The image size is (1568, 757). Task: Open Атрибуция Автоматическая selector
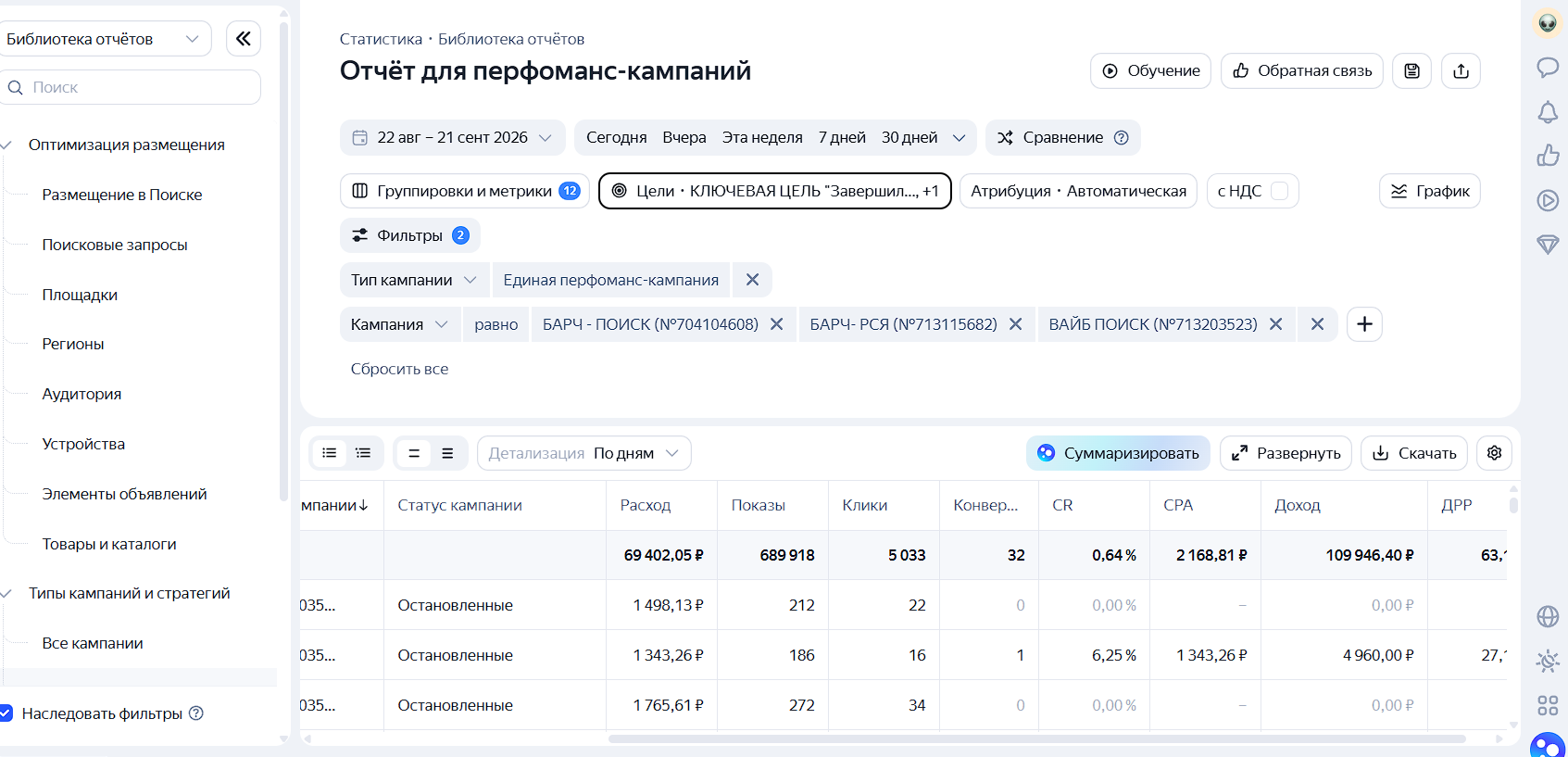click(x=1078, y=191)
